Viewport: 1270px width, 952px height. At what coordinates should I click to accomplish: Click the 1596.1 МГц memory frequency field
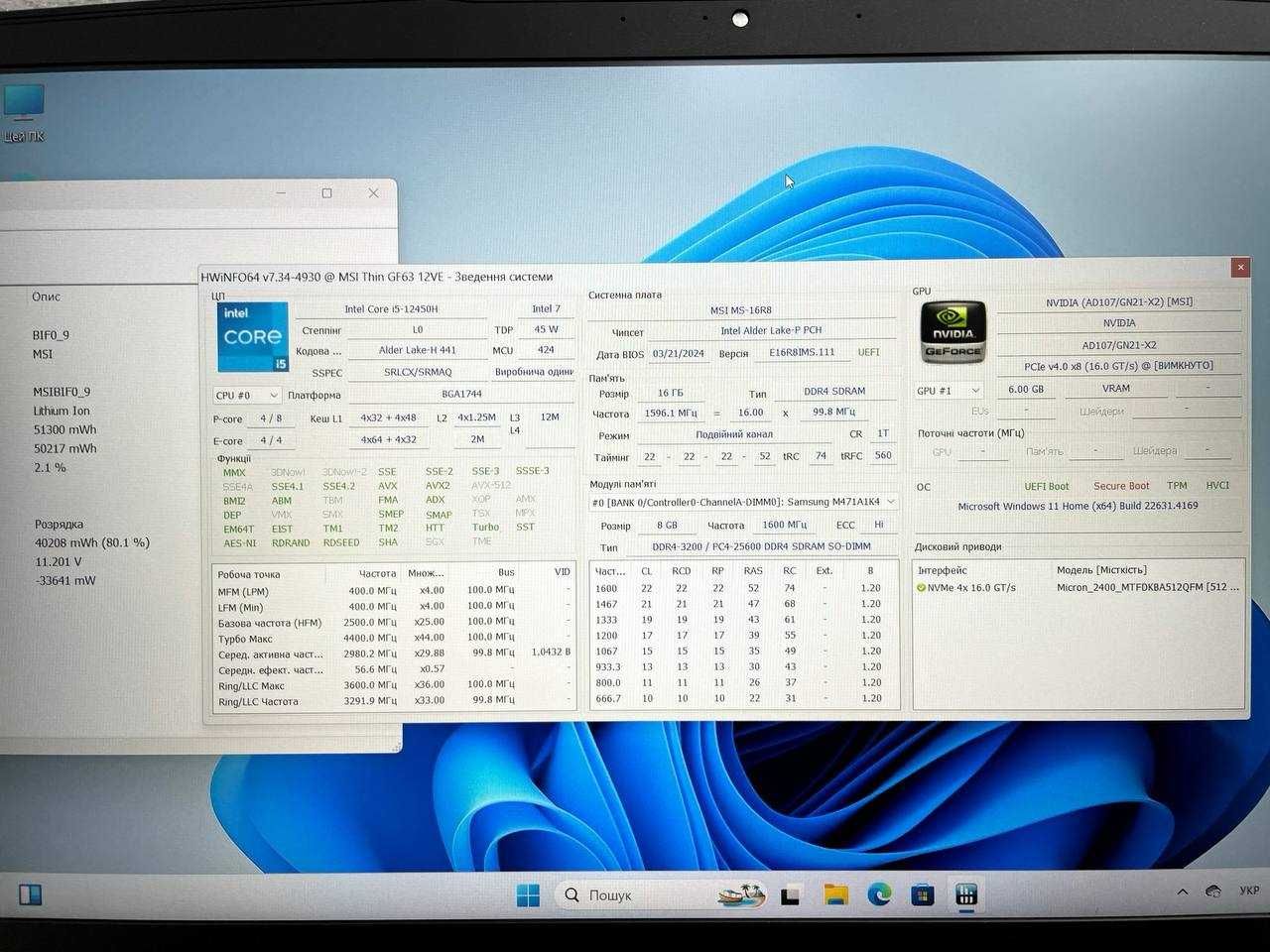point(672,413)
